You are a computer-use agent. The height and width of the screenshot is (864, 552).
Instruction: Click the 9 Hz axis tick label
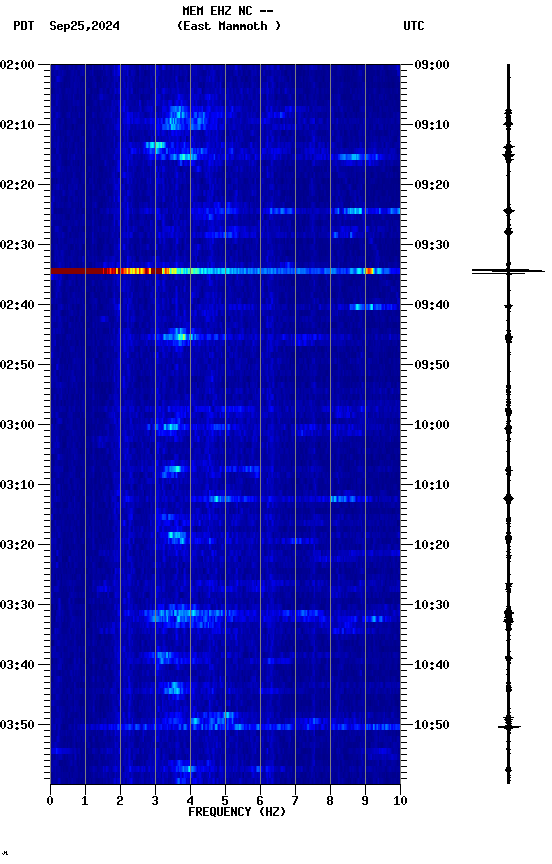tap(365, 801)
